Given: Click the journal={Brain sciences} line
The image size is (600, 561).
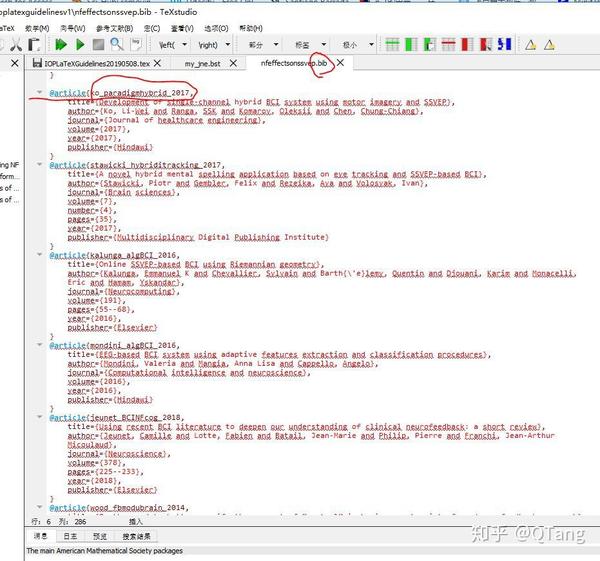Looking at the screenshot, I should click(123, 192).
